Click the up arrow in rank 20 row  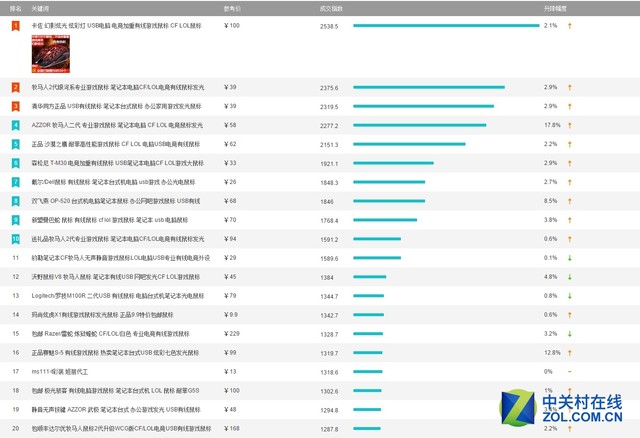(x=569, y=429)
